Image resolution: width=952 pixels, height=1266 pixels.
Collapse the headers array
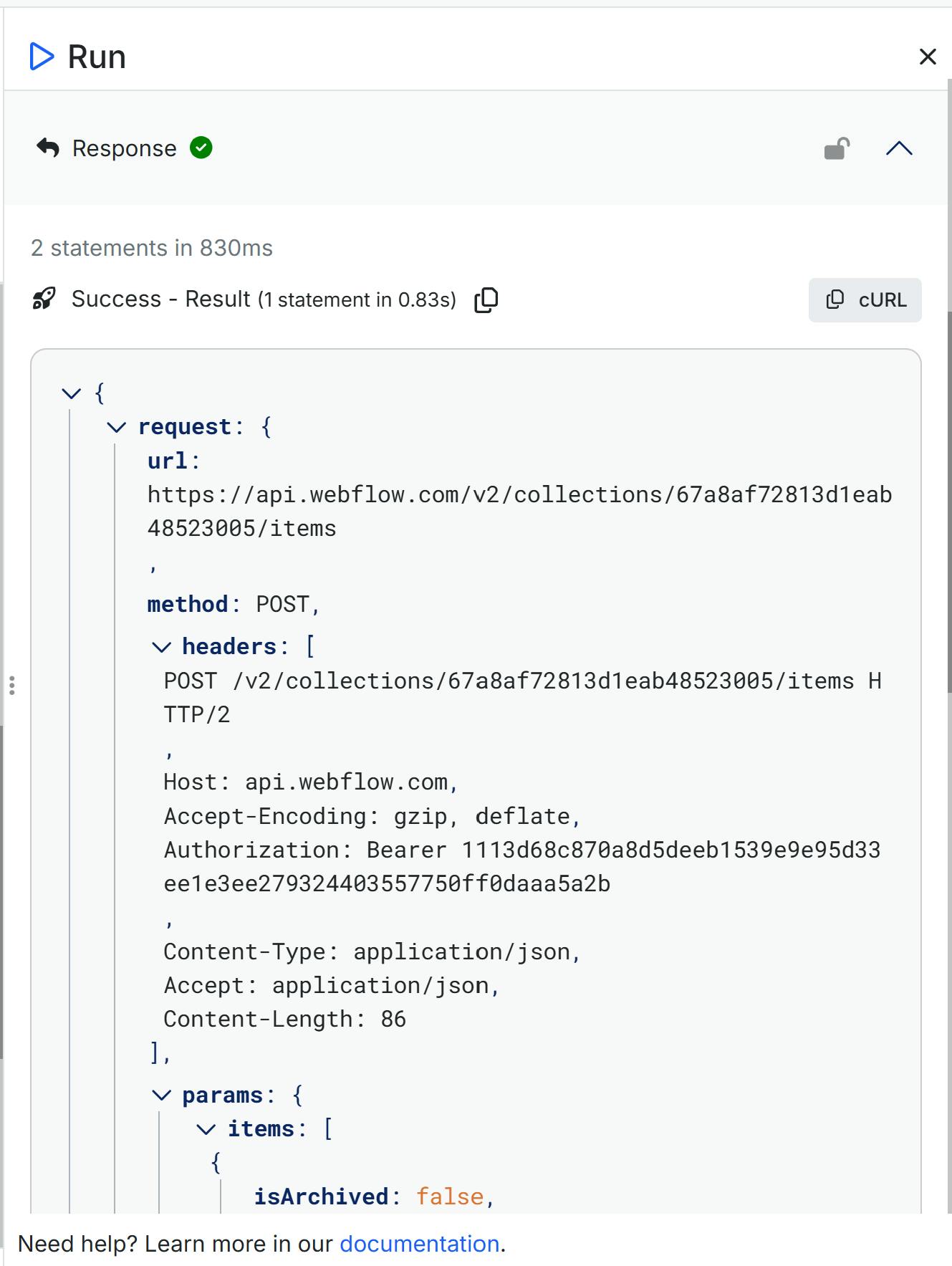[162, 647]
